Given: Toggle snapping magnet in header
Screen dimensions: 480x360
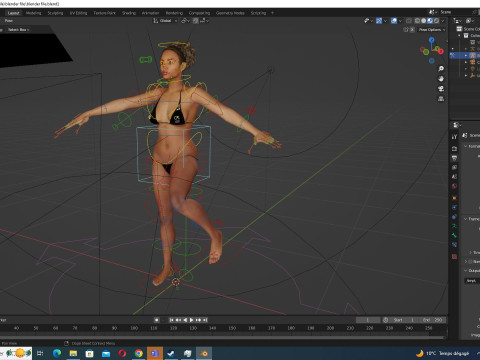Looking at the screenshot, I should [196, 21].
